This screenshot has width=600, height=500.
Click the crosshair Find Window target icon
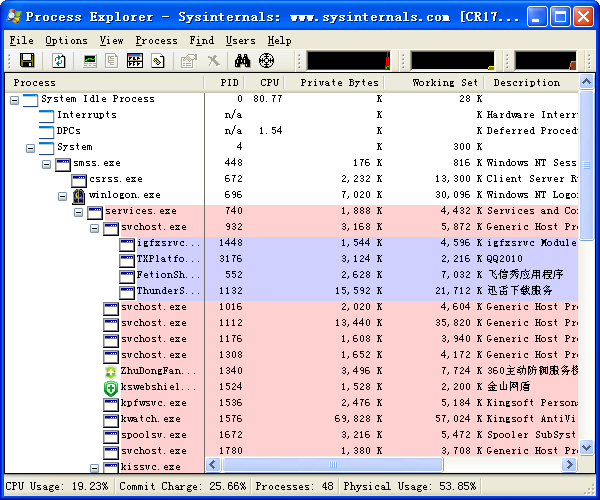point(266,61)
